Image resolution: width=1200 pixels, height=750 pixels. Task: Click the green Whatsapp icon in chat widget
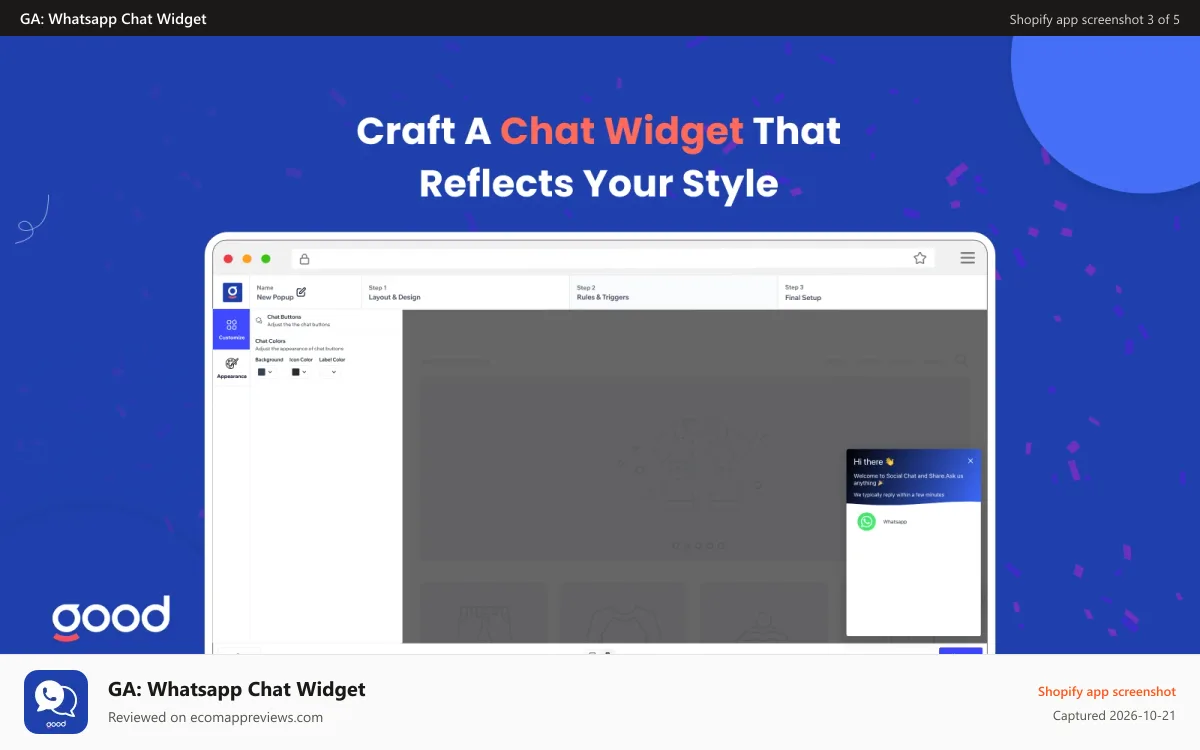866,522
